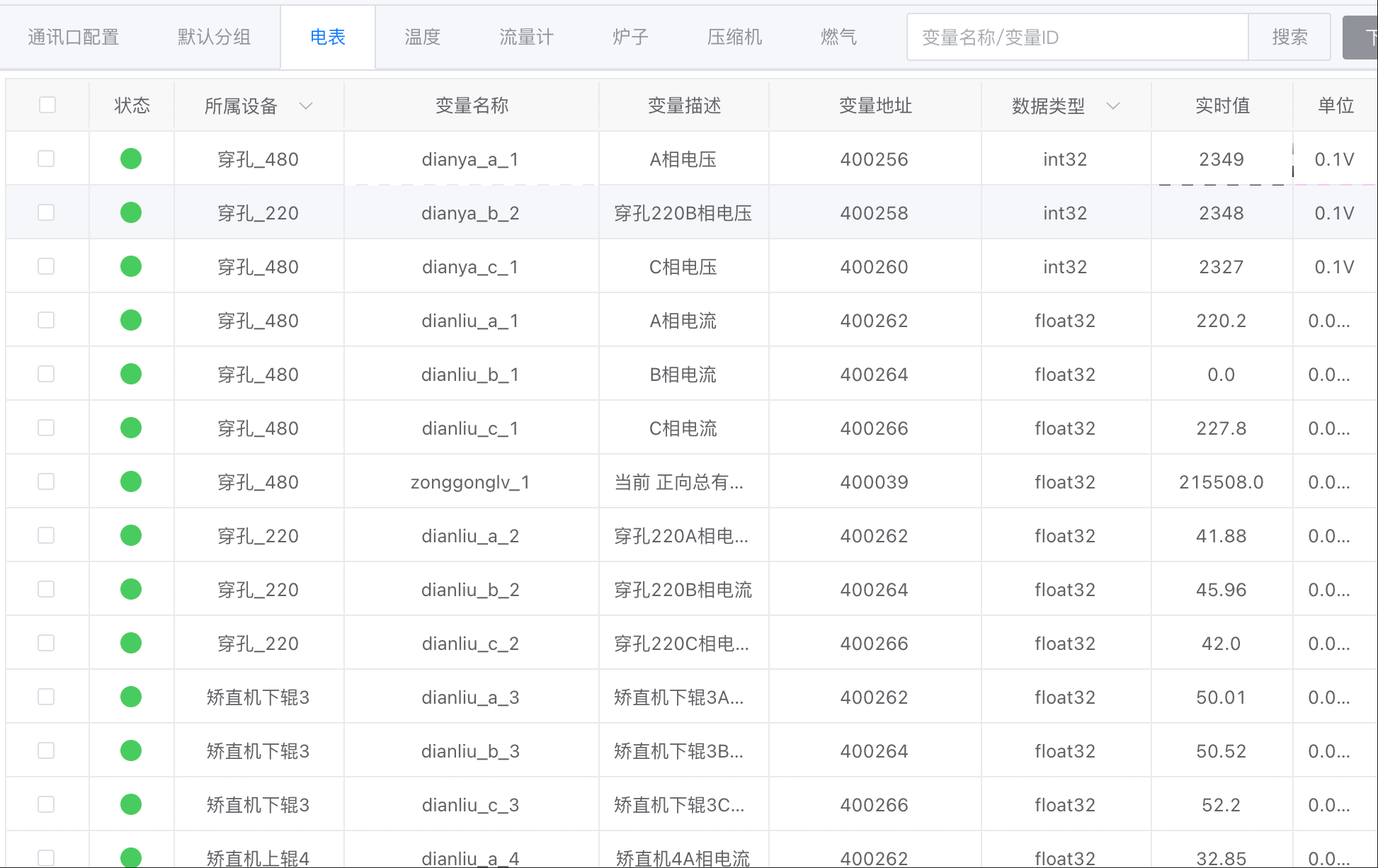Image resolution: width=1378 pixels, height=868 pixels.
Task: Click the 搜索 button
Action: coord(1289,37)
